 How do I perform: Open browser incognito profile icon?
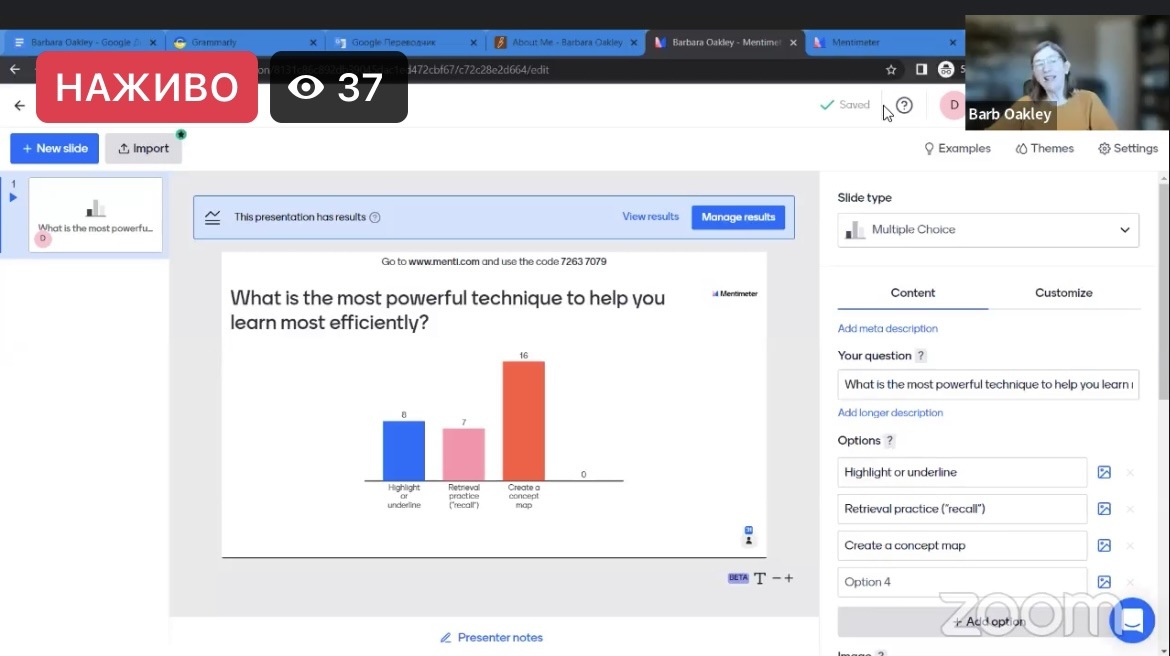(x=946, y=69)
